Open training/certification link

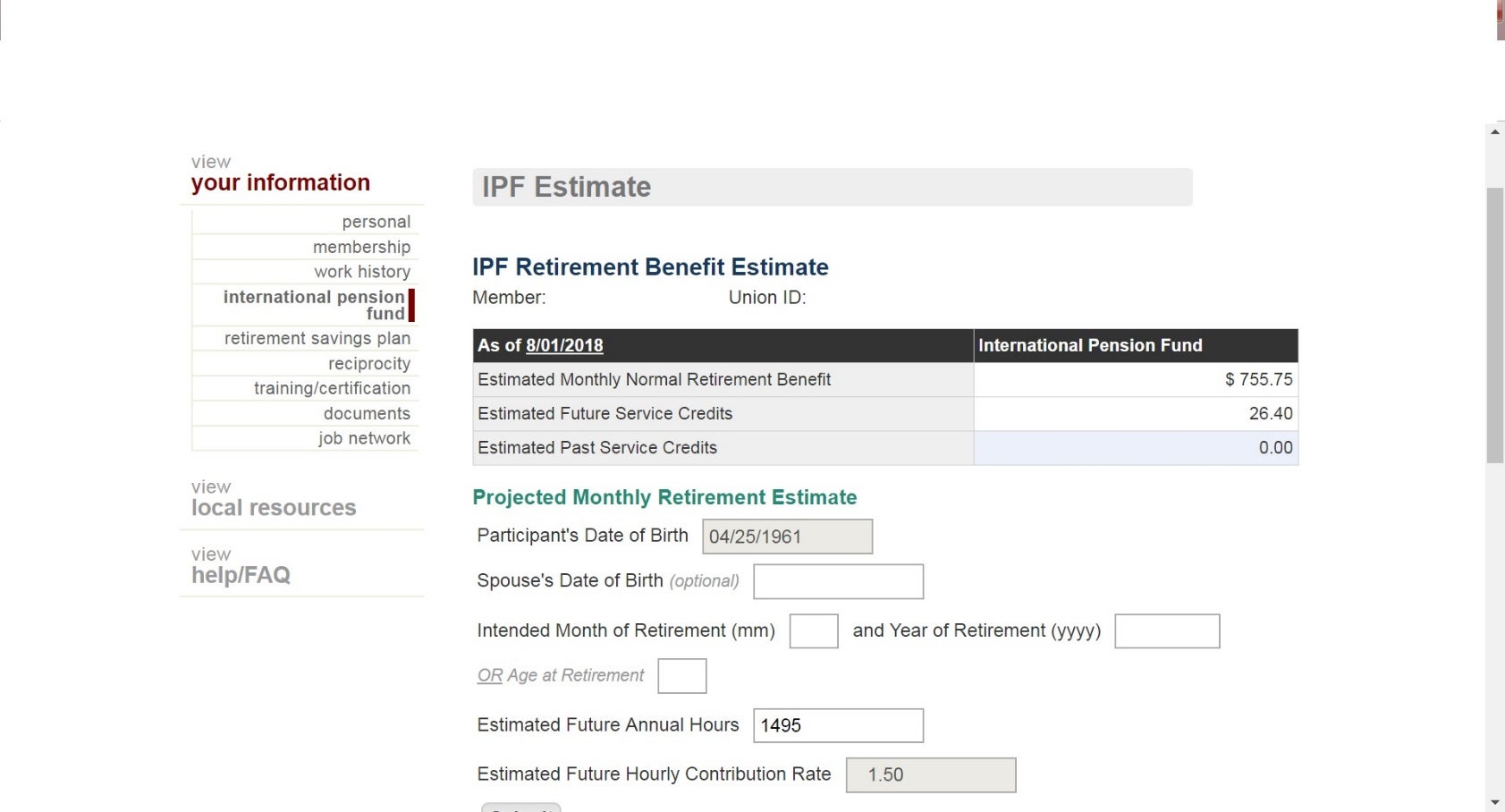(332, 388)
